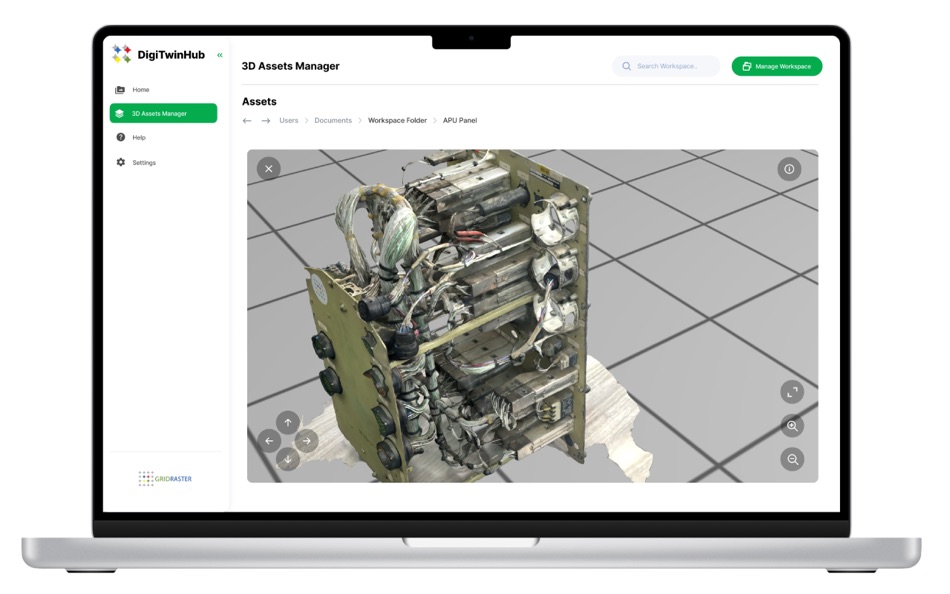This screenshot has height=594, width=950.
Task: View model details via the info icon
Action: (x=790, y=168)
